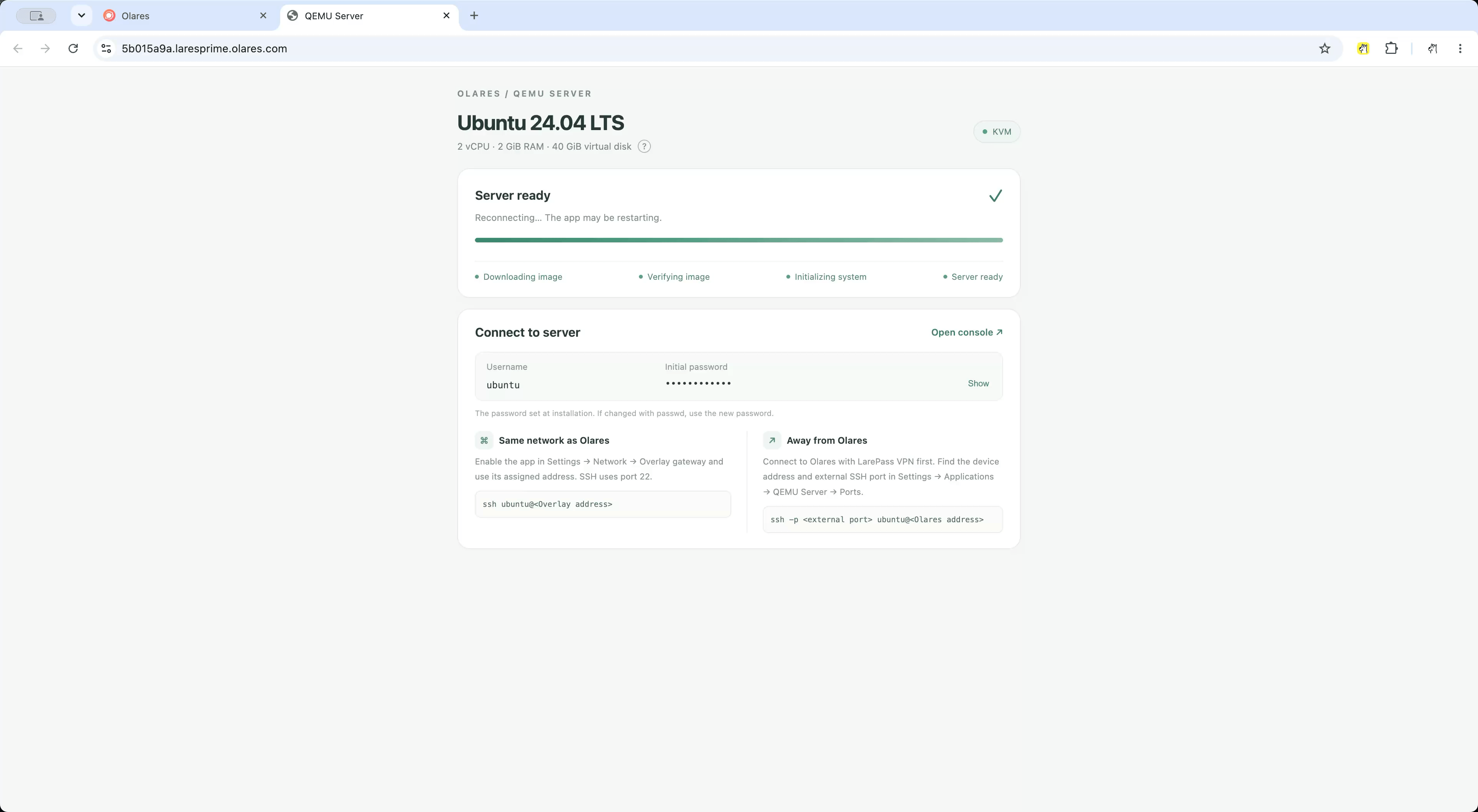
Task: Click the virtual disk help question icon
Action: coord(644,146)
